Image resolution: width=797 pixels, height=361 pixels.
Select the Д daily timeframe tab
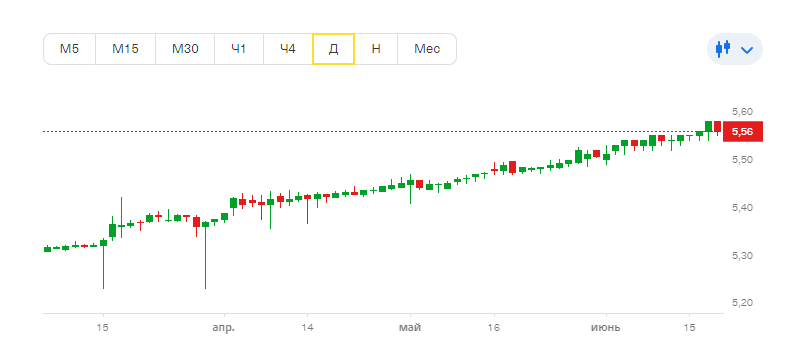[x=333, y=49]
